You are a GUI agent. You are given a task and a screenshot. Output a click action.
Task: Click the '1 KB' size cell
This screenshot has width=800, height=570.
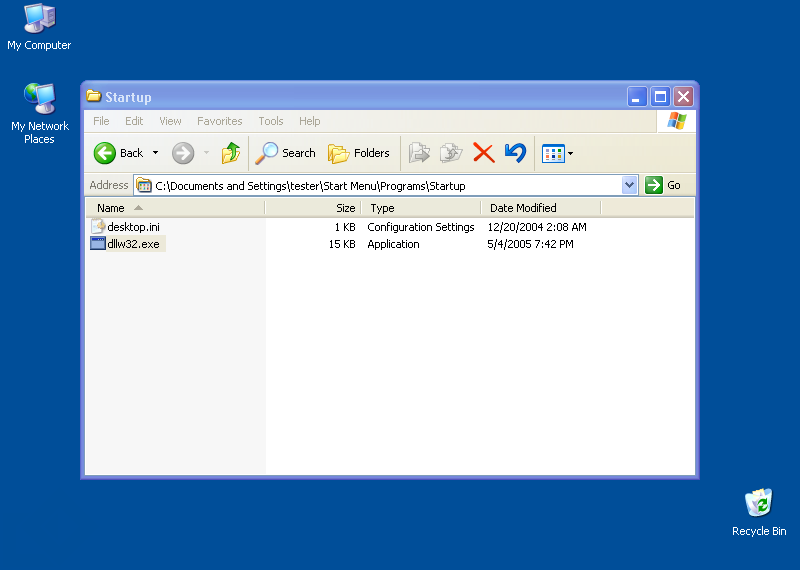(x=345, y=227)
